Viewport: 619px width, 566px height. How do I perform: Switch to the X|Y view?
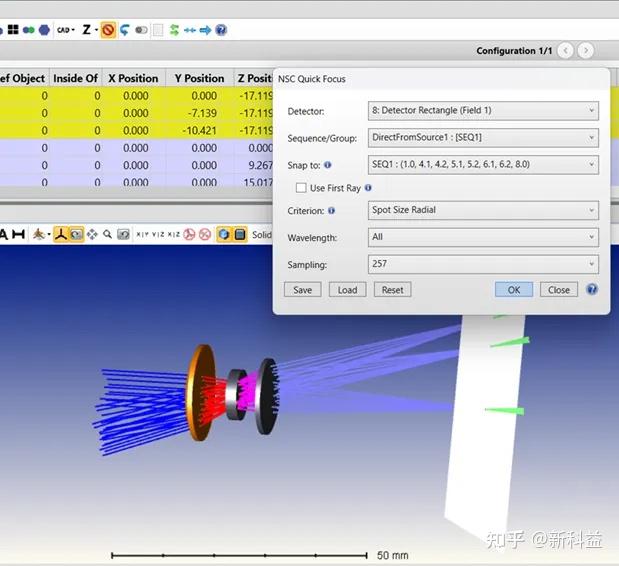click(143, 234)
